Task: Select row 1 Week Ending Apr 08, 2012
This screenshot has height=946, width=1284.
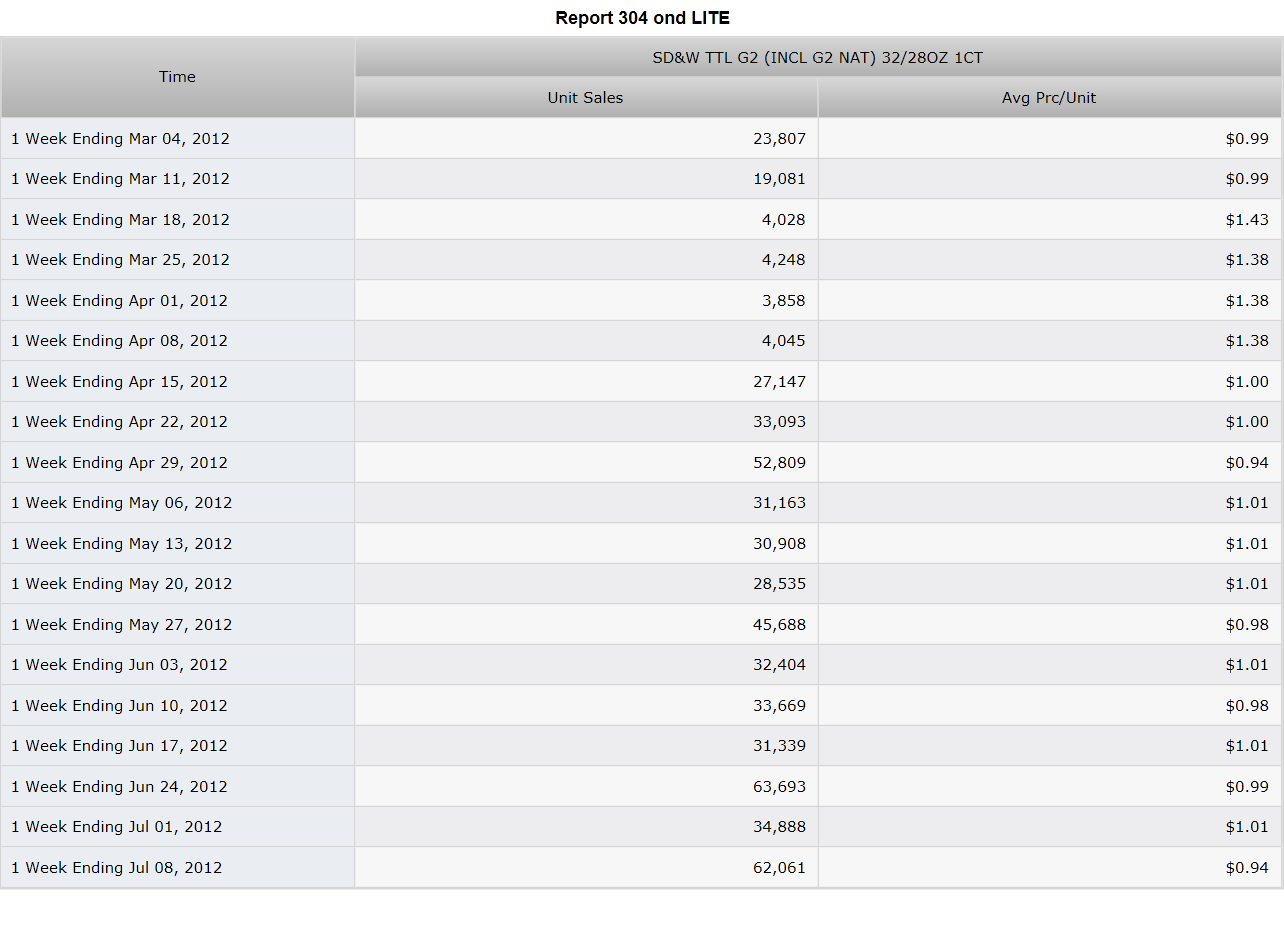Action: click(x=642, y=341)
